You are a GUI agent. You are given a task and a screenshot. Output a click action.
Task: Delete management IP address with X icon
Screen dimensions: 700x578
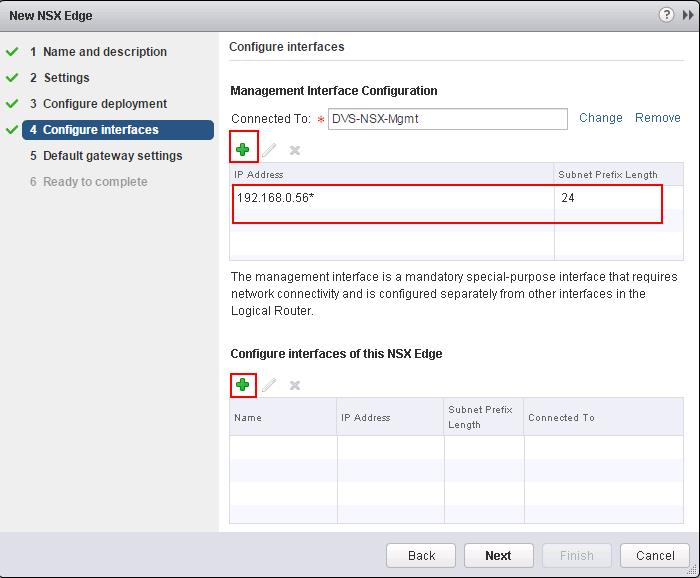295,150
